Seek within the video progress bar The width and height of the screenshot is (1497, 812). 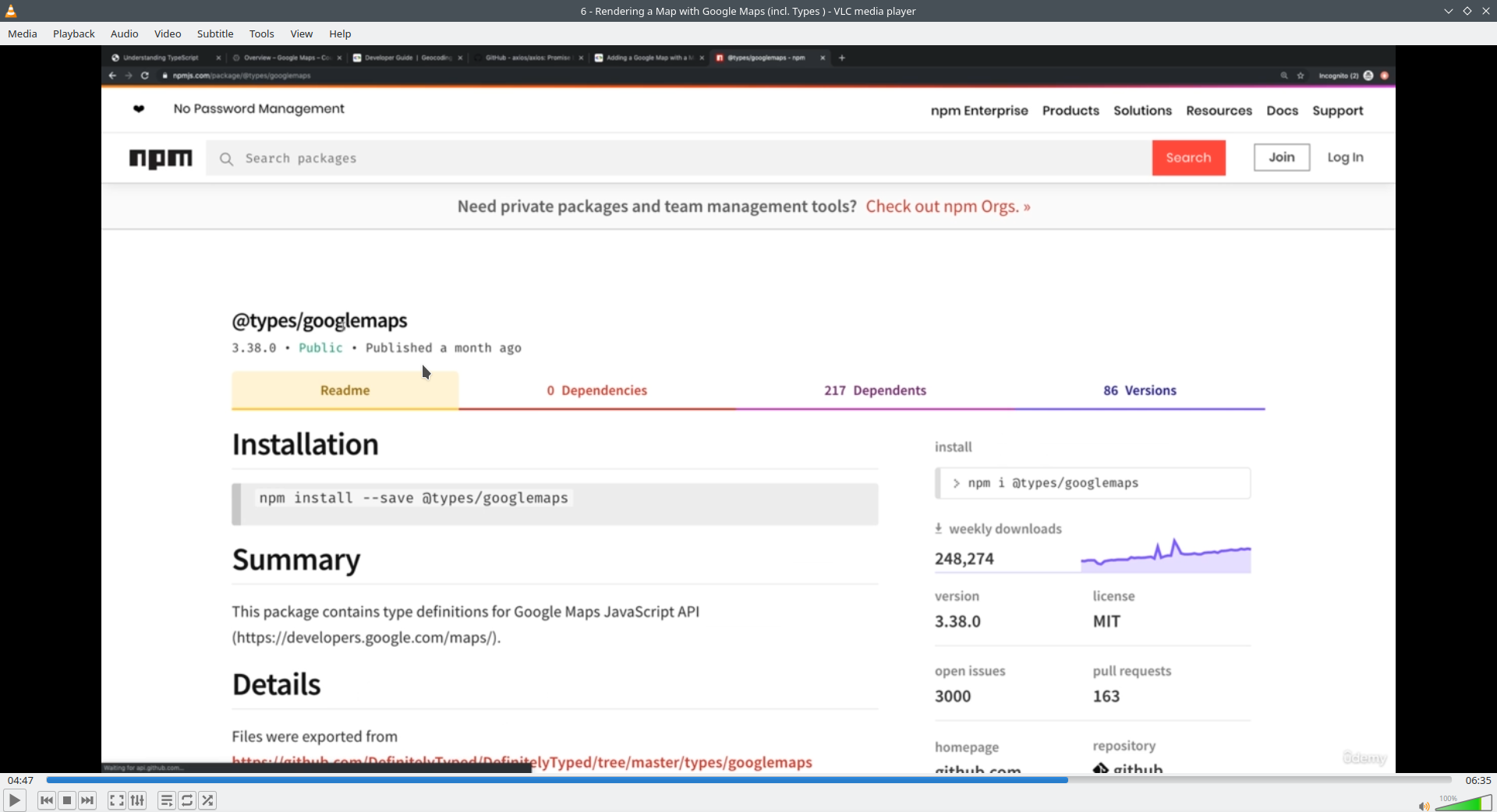coord(748,780)
